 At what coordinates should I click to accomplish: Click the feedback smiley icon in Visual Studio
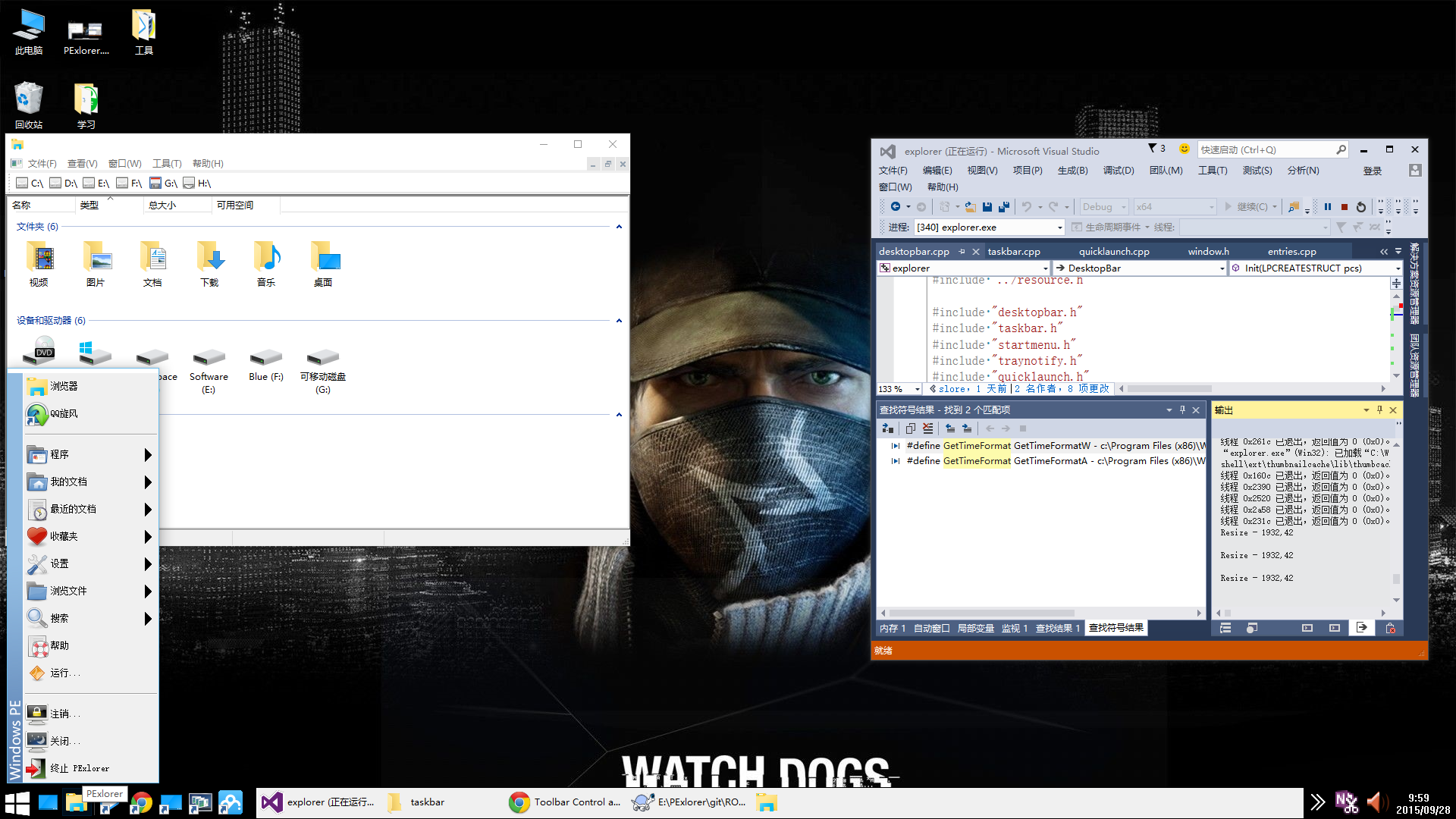point(1185,149)
